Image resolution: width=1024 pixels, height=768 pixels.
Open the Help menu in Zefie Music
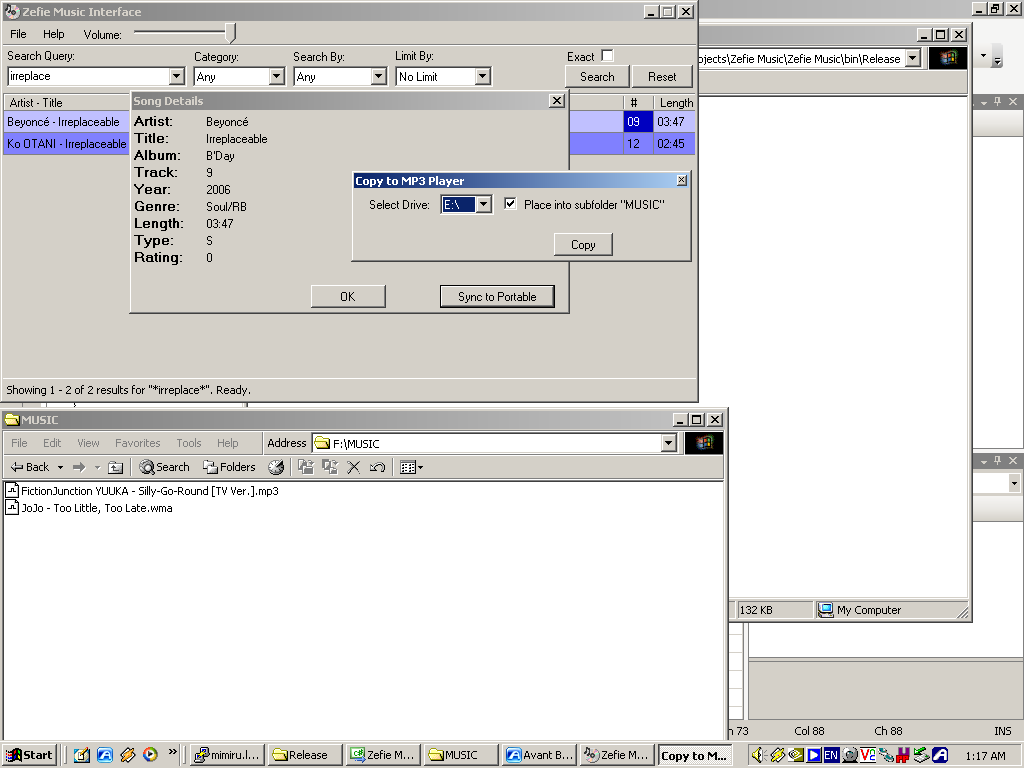click(53, 34)
